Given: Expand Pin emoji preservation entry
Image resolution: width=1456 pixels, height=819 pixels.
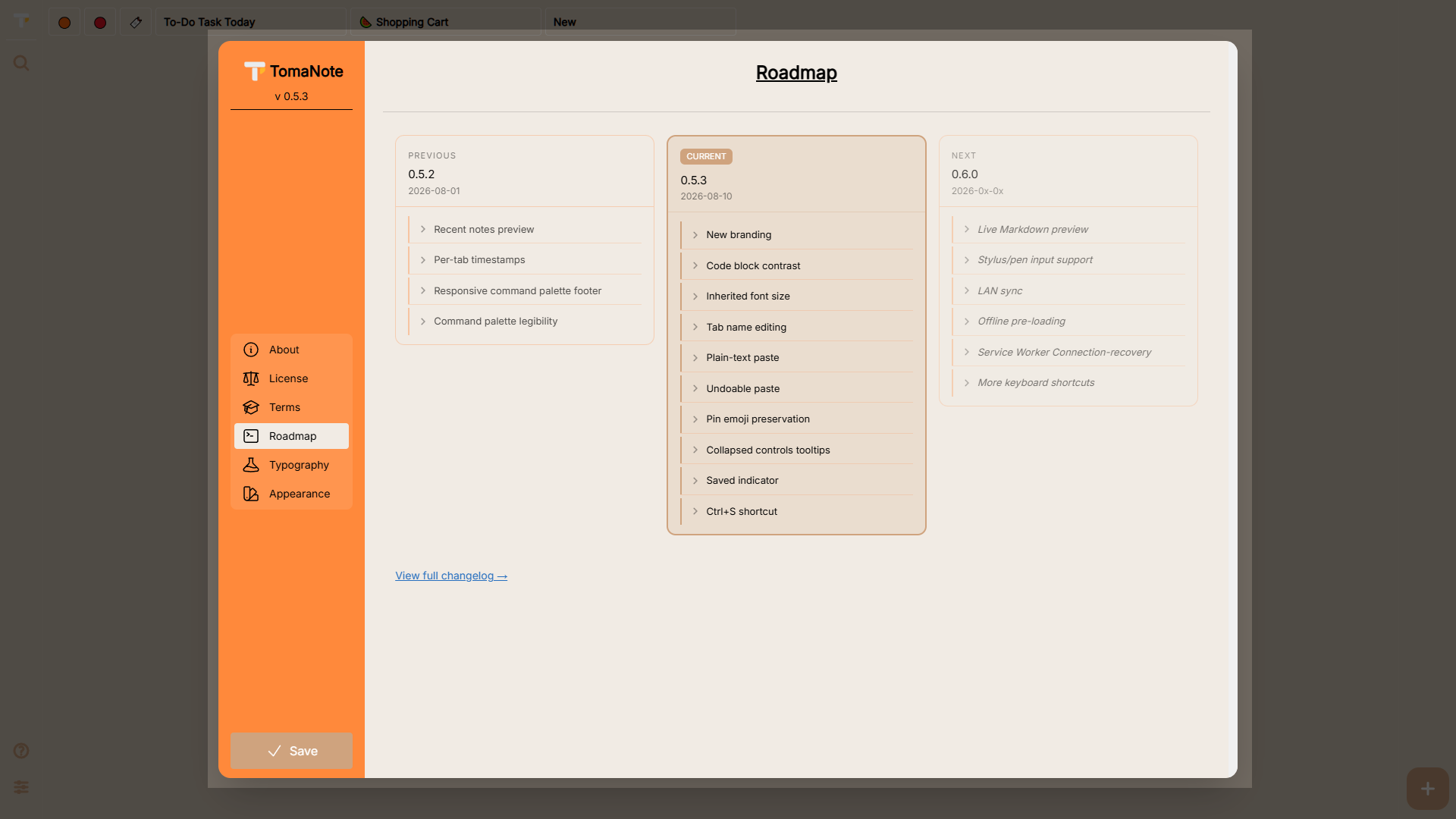Looking at the screenshot, I should click(797, 419).
